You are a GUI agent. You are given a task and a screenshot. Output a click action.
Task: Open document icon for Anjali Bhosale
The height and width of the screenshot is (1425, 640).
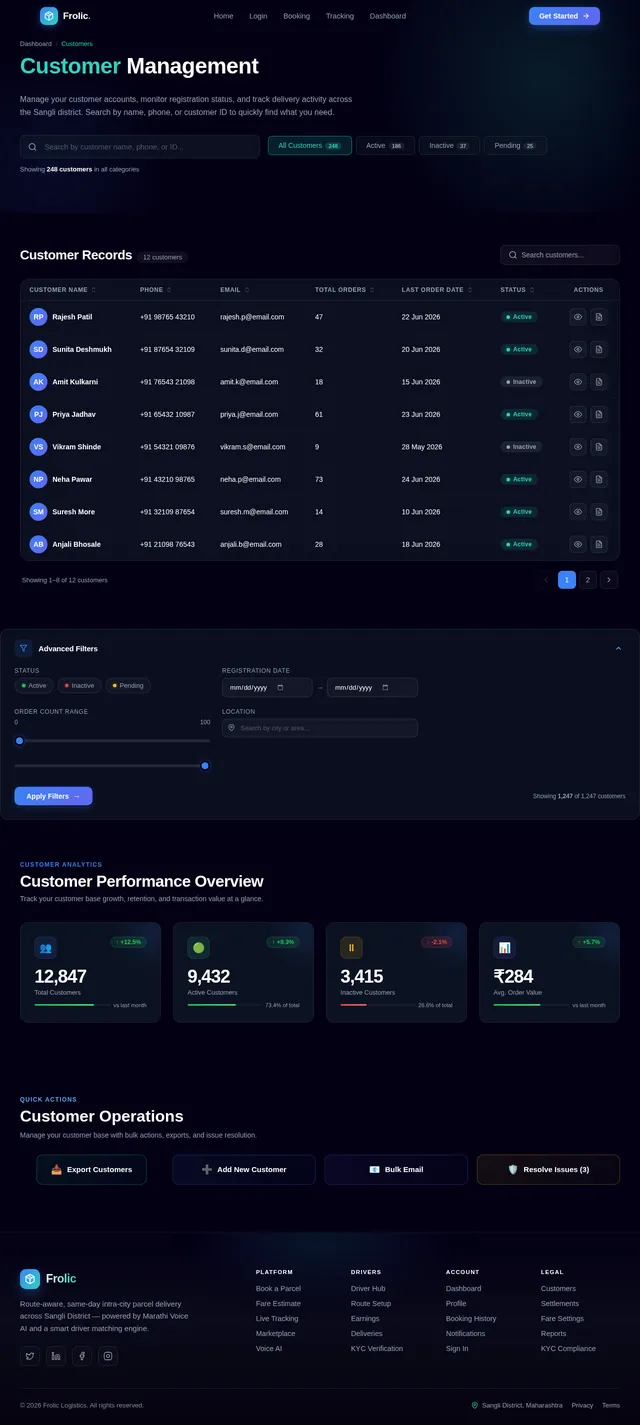click(598, 544)
